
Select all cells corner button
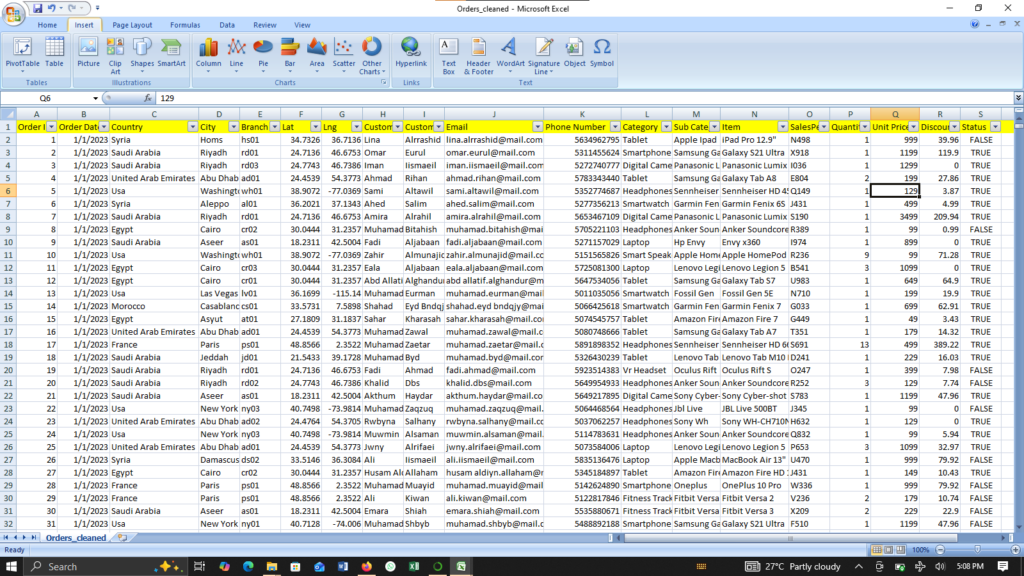(x=8, y=114)
